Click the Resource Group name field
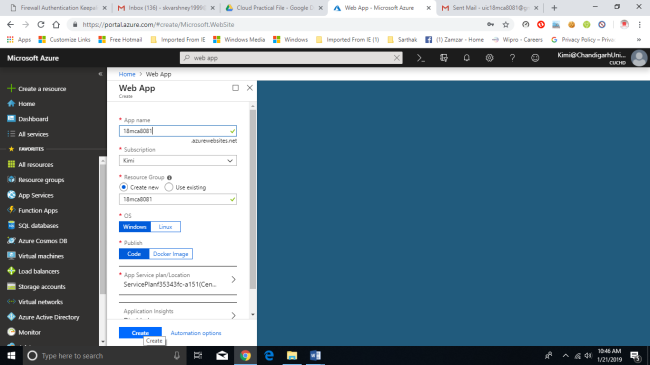Image resolution: width=650 pixels, height=365 pixels. 177,200
